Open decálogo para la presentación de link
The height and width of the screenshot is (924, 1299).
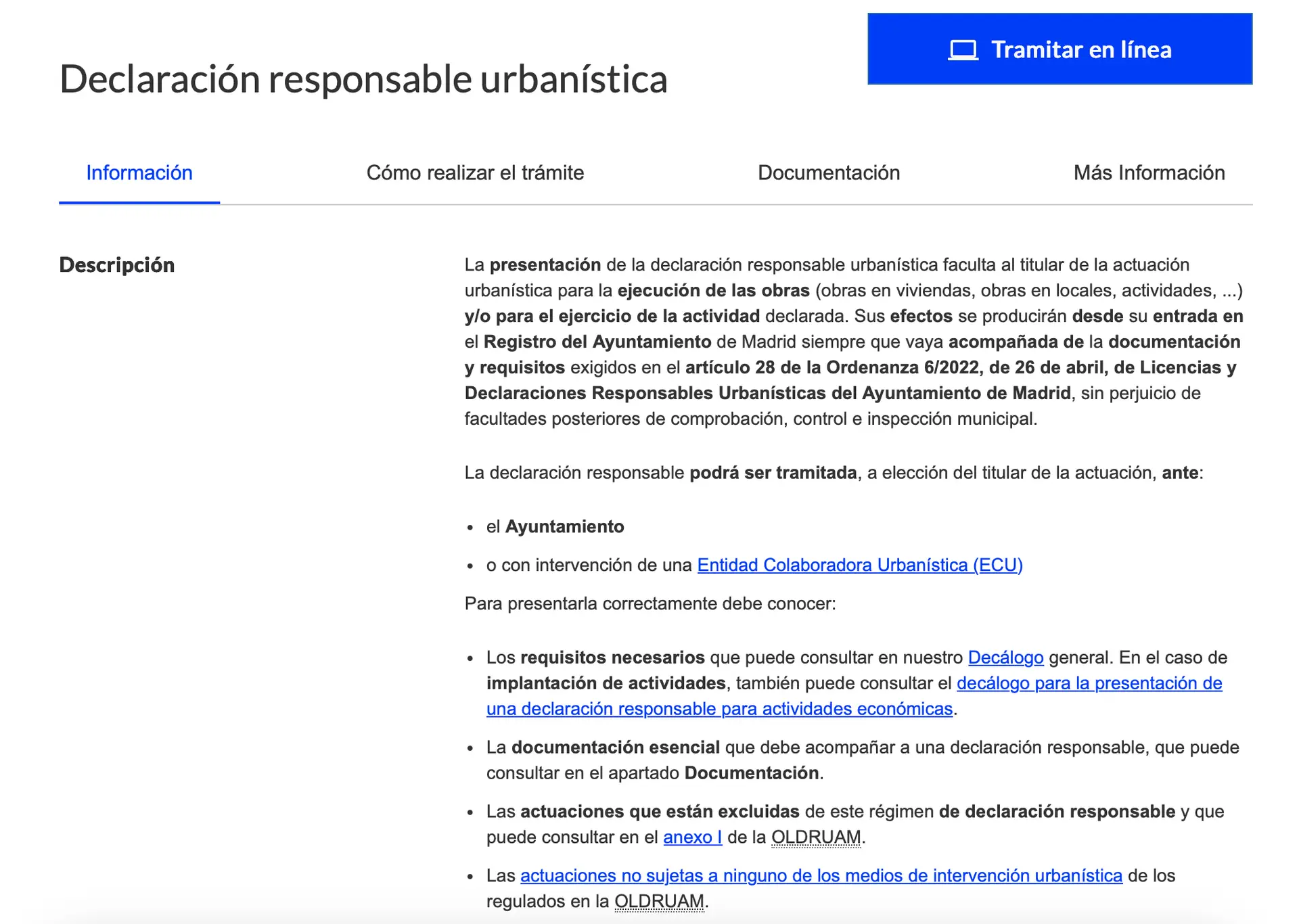(1089, 684)
